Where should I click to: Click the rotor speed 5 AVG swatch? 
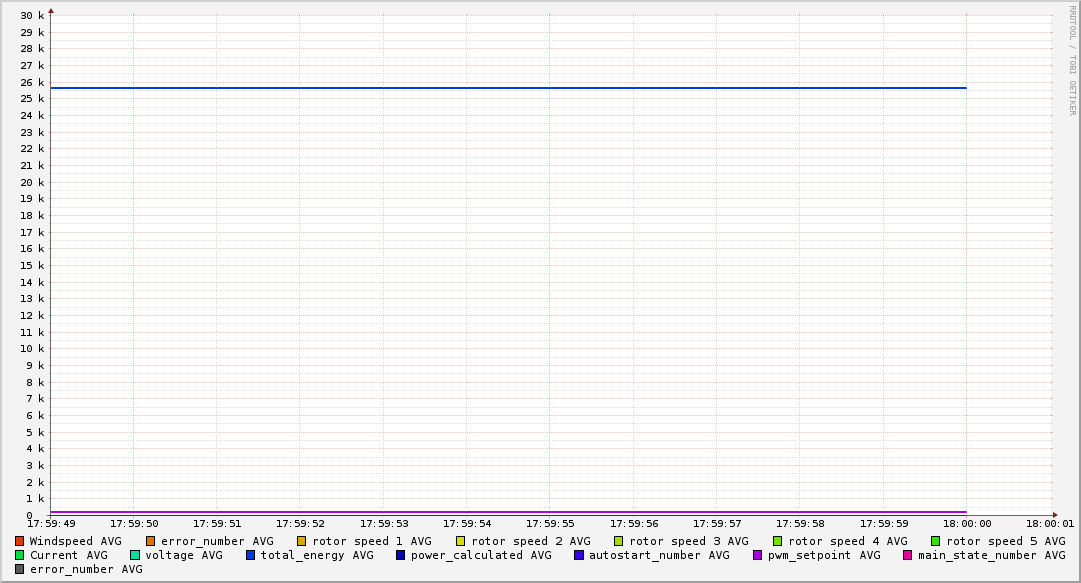point(935,541)
